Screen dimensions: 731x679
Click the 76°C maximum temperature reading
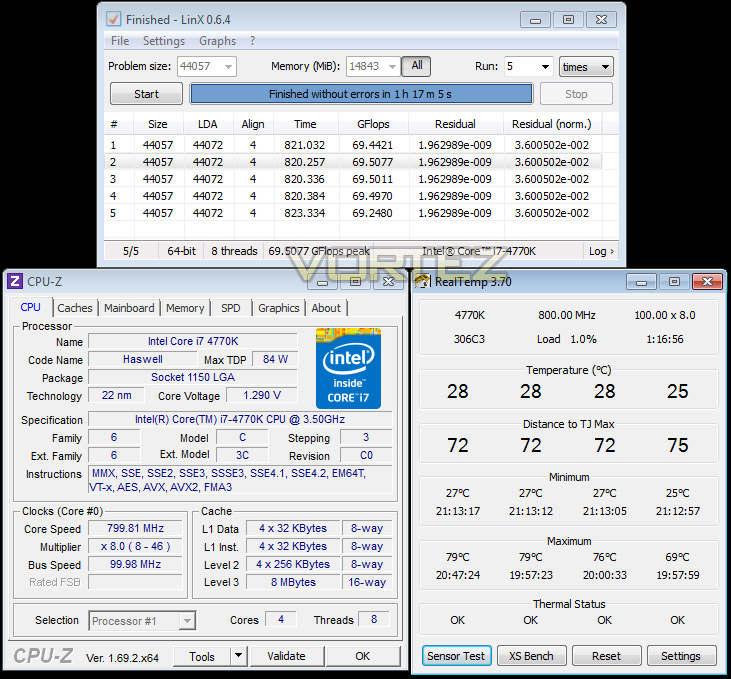605,557
